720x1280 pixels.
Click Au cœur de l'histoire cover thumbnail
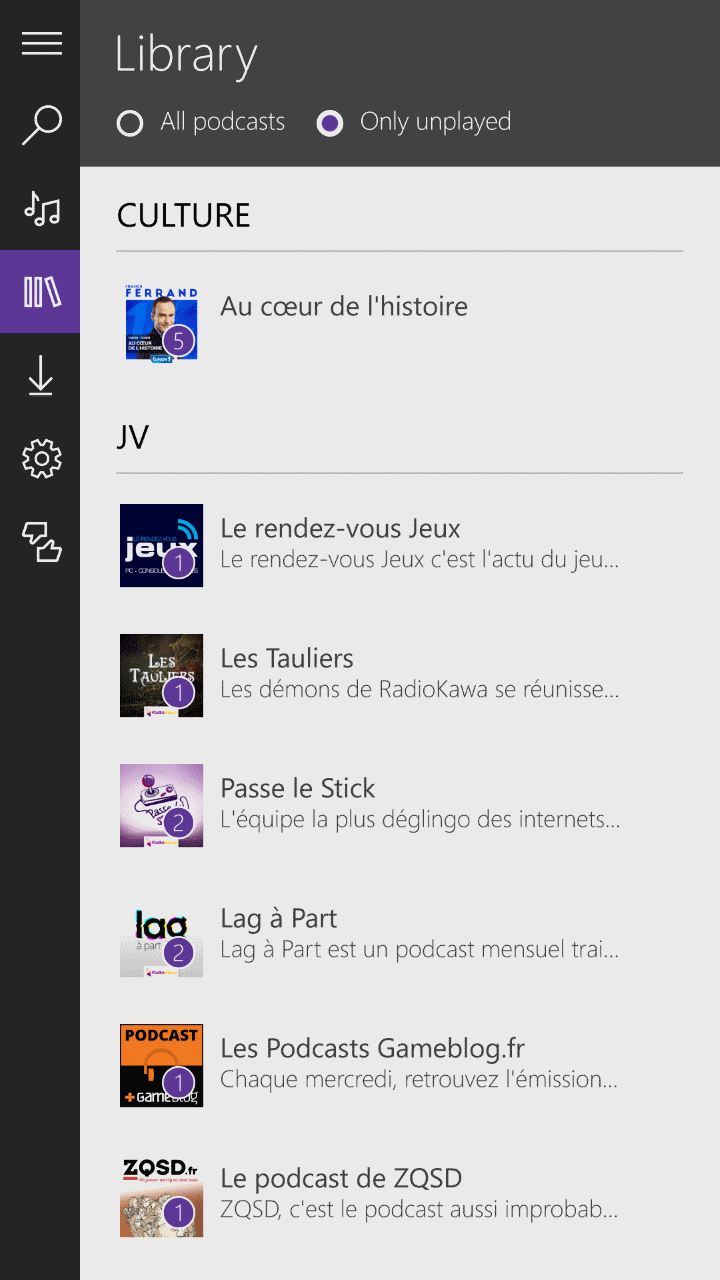click(161, 322)
